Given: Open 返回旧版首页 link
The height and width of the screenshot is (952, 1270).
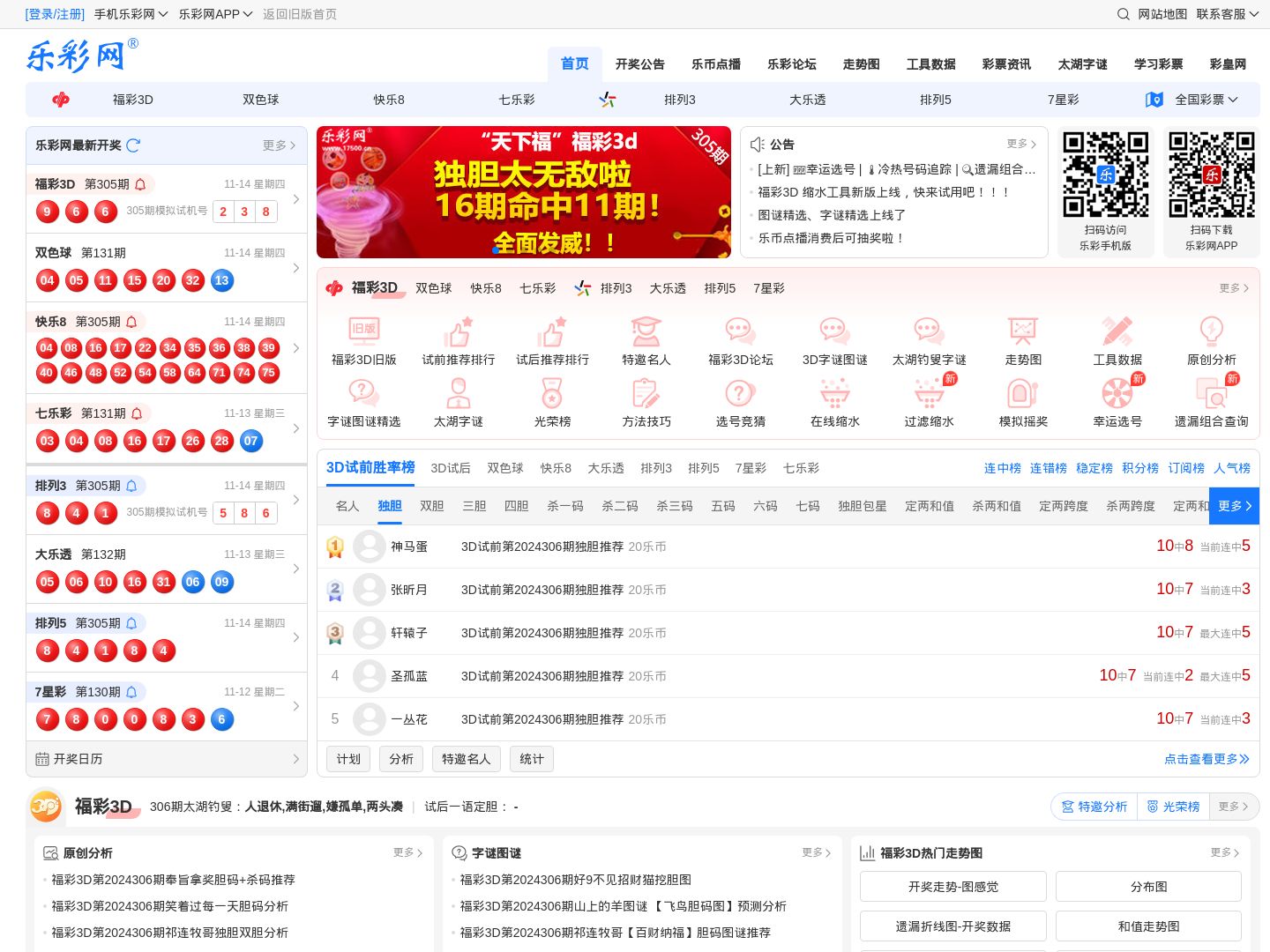Looking at the screenshot, I should pos(300,14).
